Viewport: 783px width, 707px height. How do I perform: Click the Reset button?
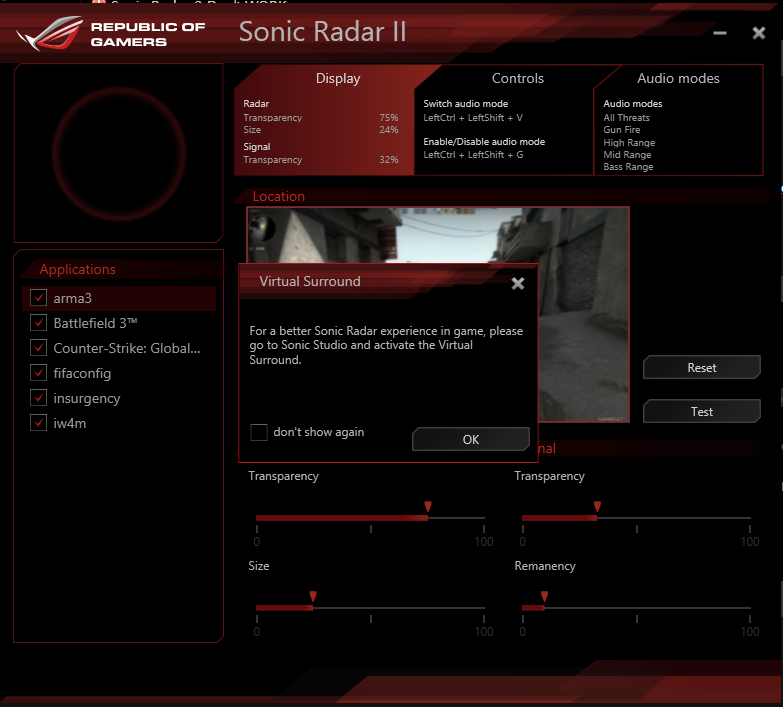[x=702, y=367]
